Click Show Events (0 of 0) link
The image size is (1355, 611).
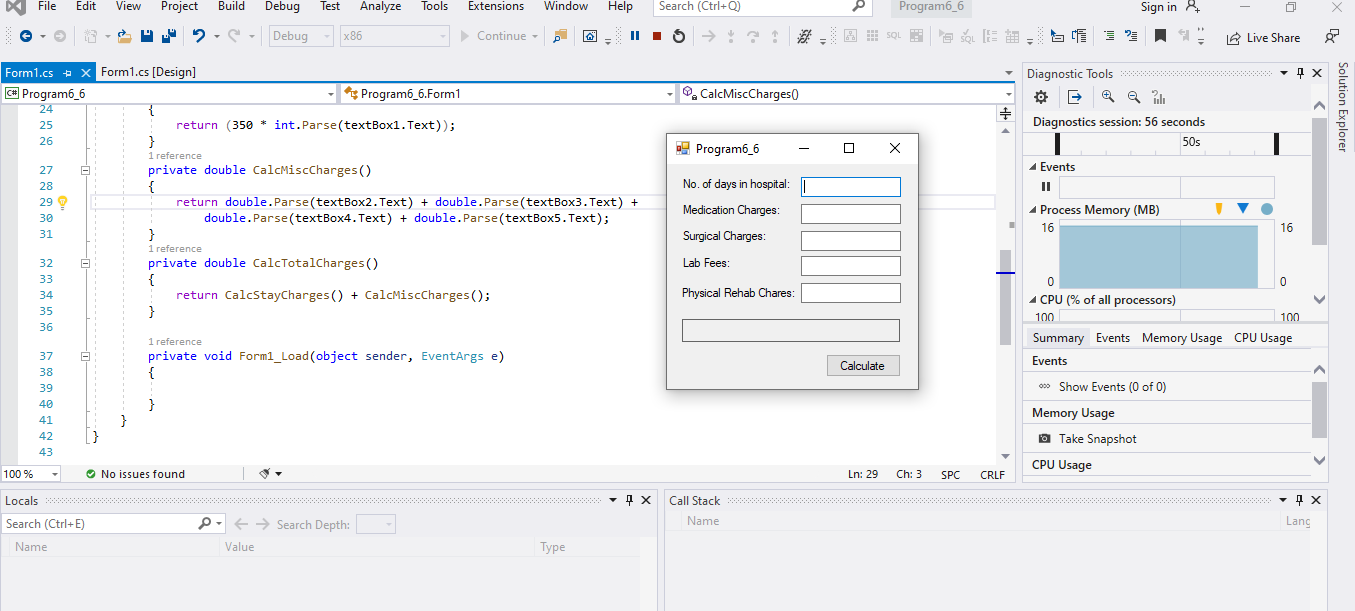point(1112,387)
